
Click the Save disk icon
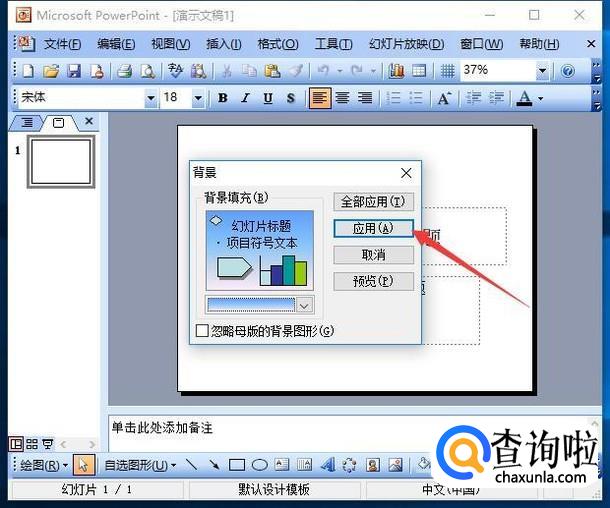[x=74, y=71]
